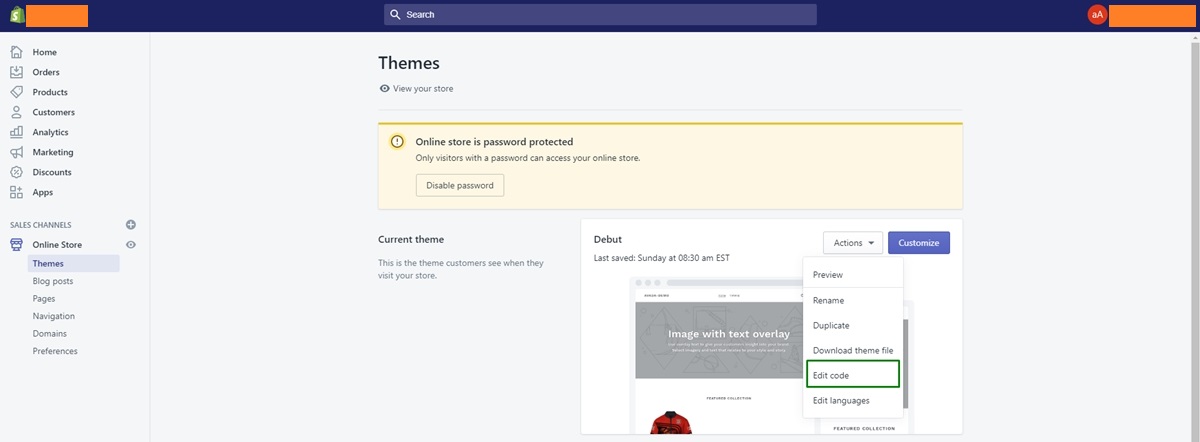Open Pages in sidebar
The height and width of the screenshot is (442, 1200).
(x=44, y=299)
